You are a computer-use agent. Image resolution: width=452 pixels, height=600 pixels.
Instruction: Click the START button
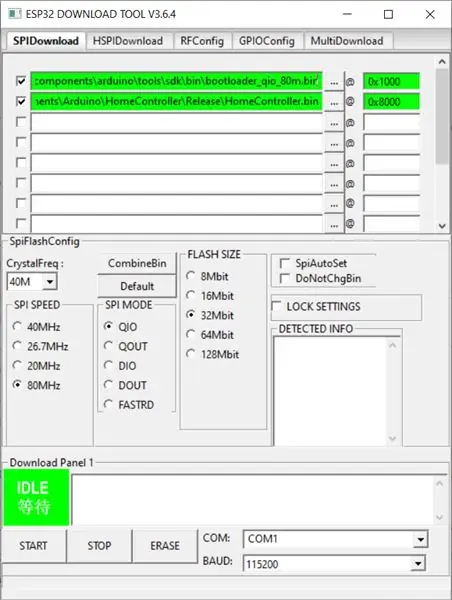[34, 546]
